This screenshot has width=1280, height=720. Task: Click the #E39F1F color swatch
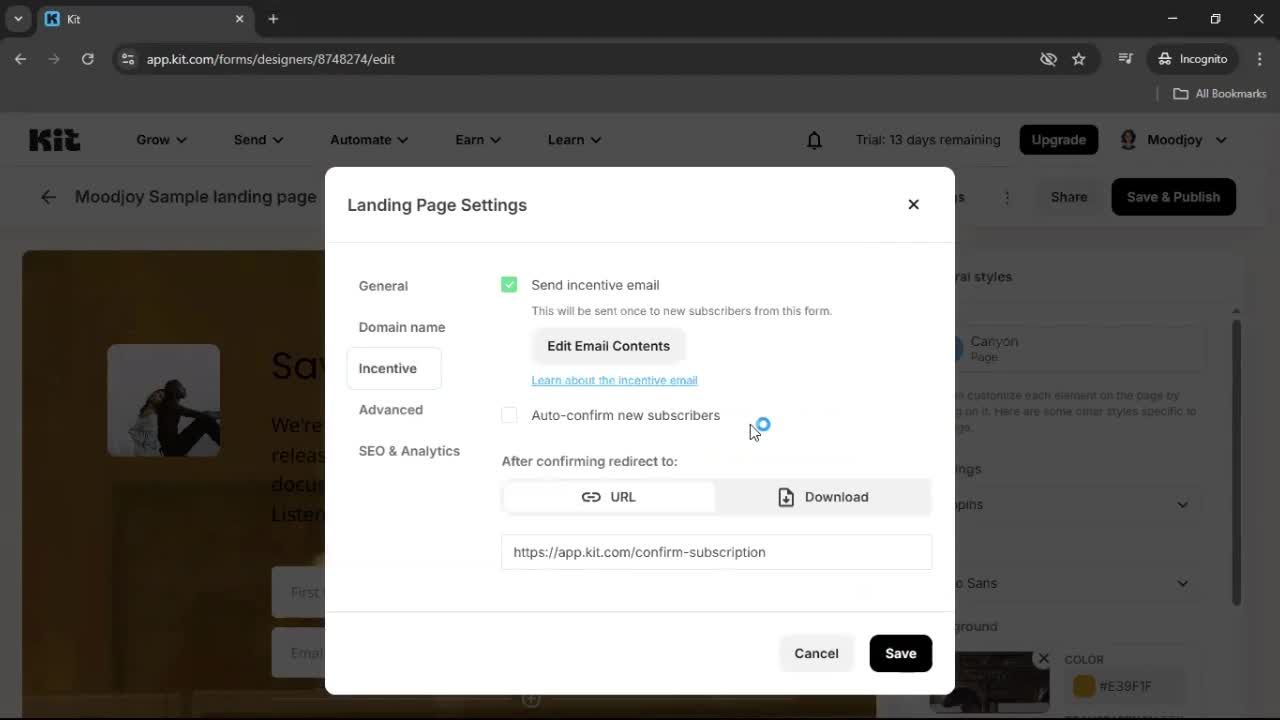click(1084, 686)
